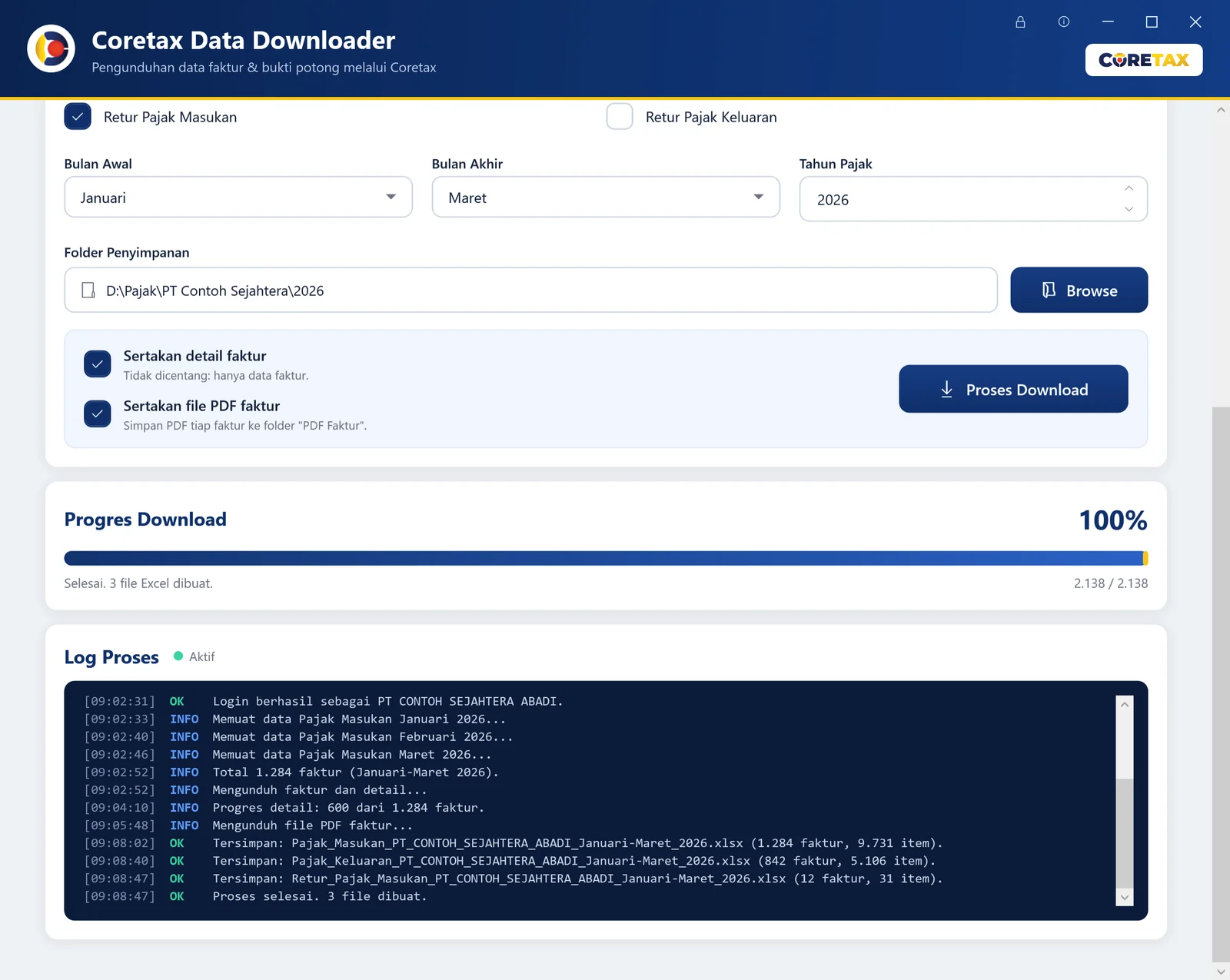Click the Coretax Data Downloader app logo
1230x980 pixels.
(52, 48)
